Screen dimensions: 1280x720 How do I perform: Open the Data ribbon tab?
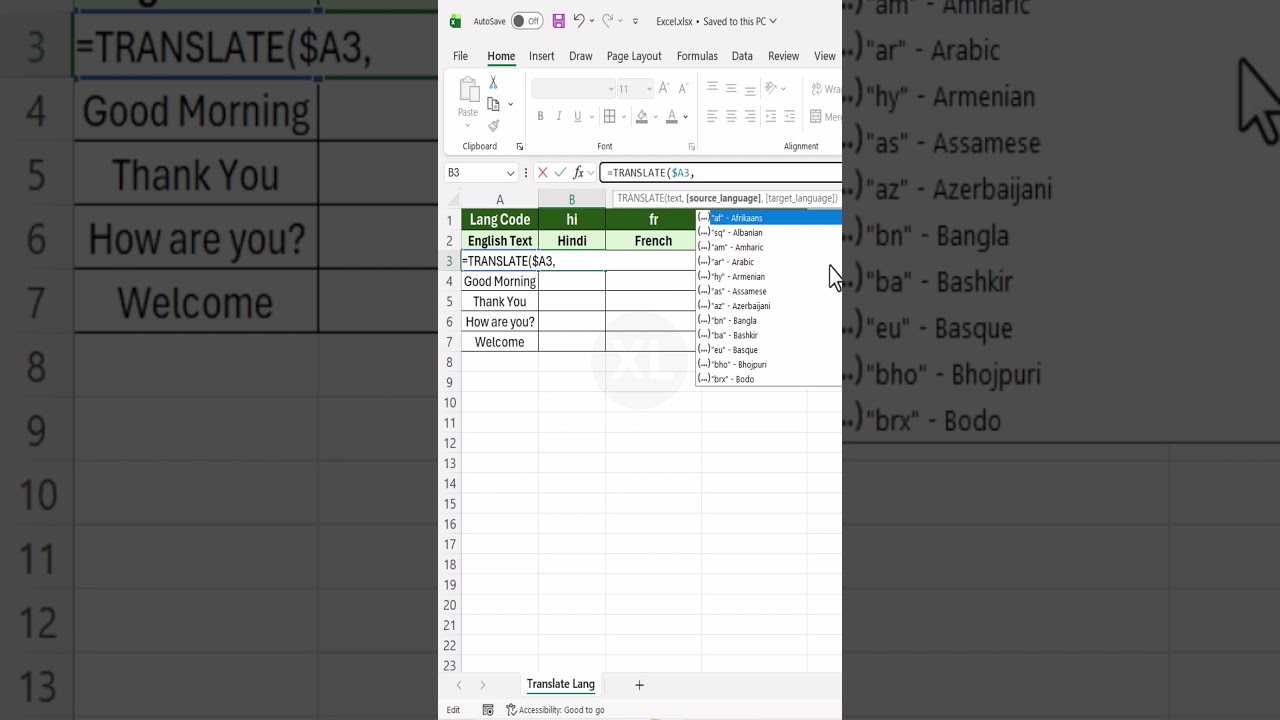tap(742, 56)
